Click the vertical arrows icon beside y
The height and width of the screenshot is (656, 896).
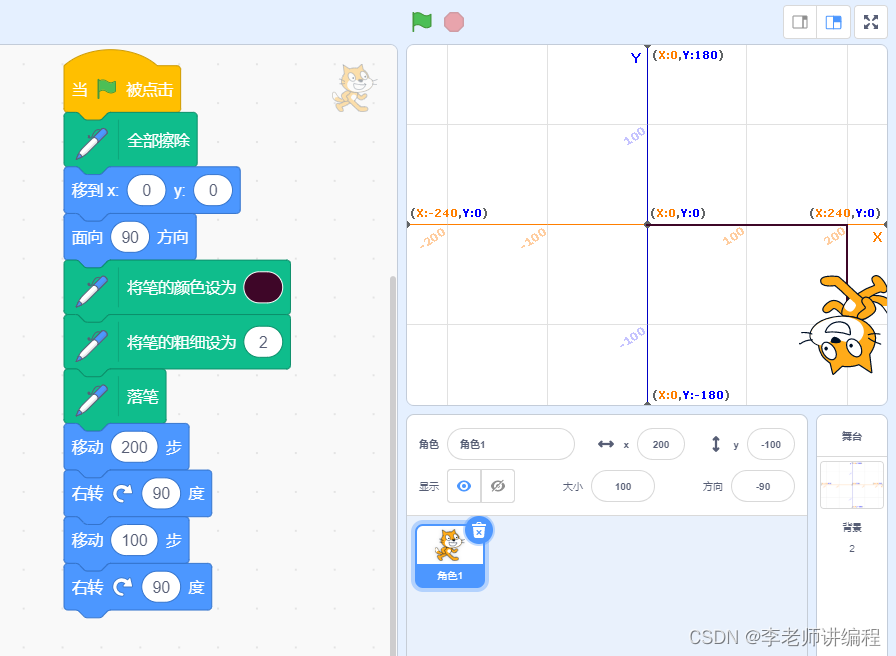(715, 444)
